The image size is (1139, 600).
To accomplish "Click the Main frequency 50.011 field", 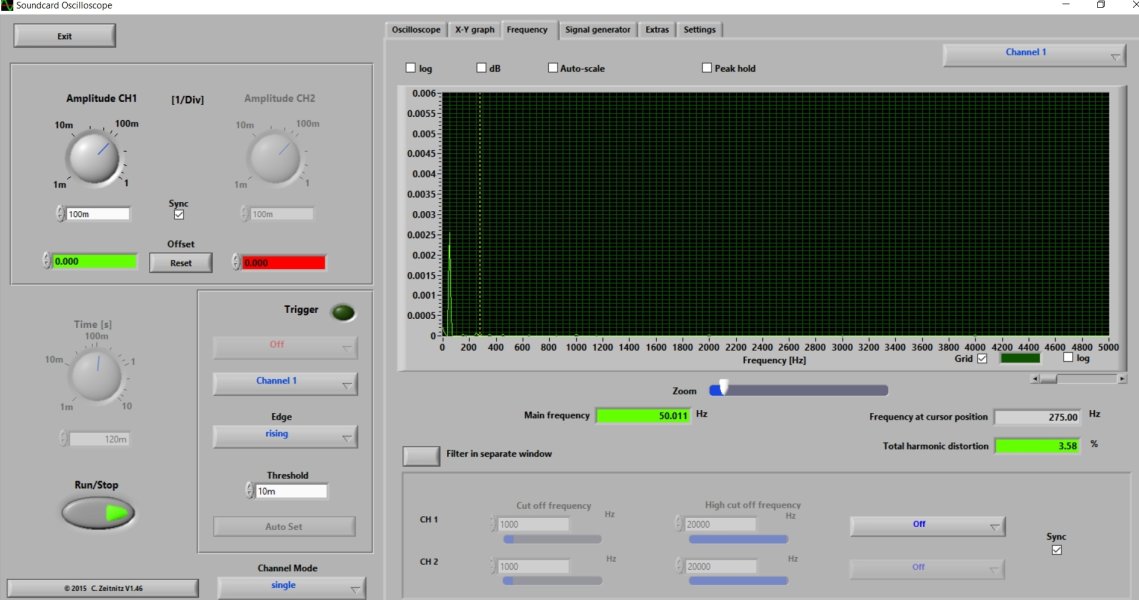I will 644,415.
